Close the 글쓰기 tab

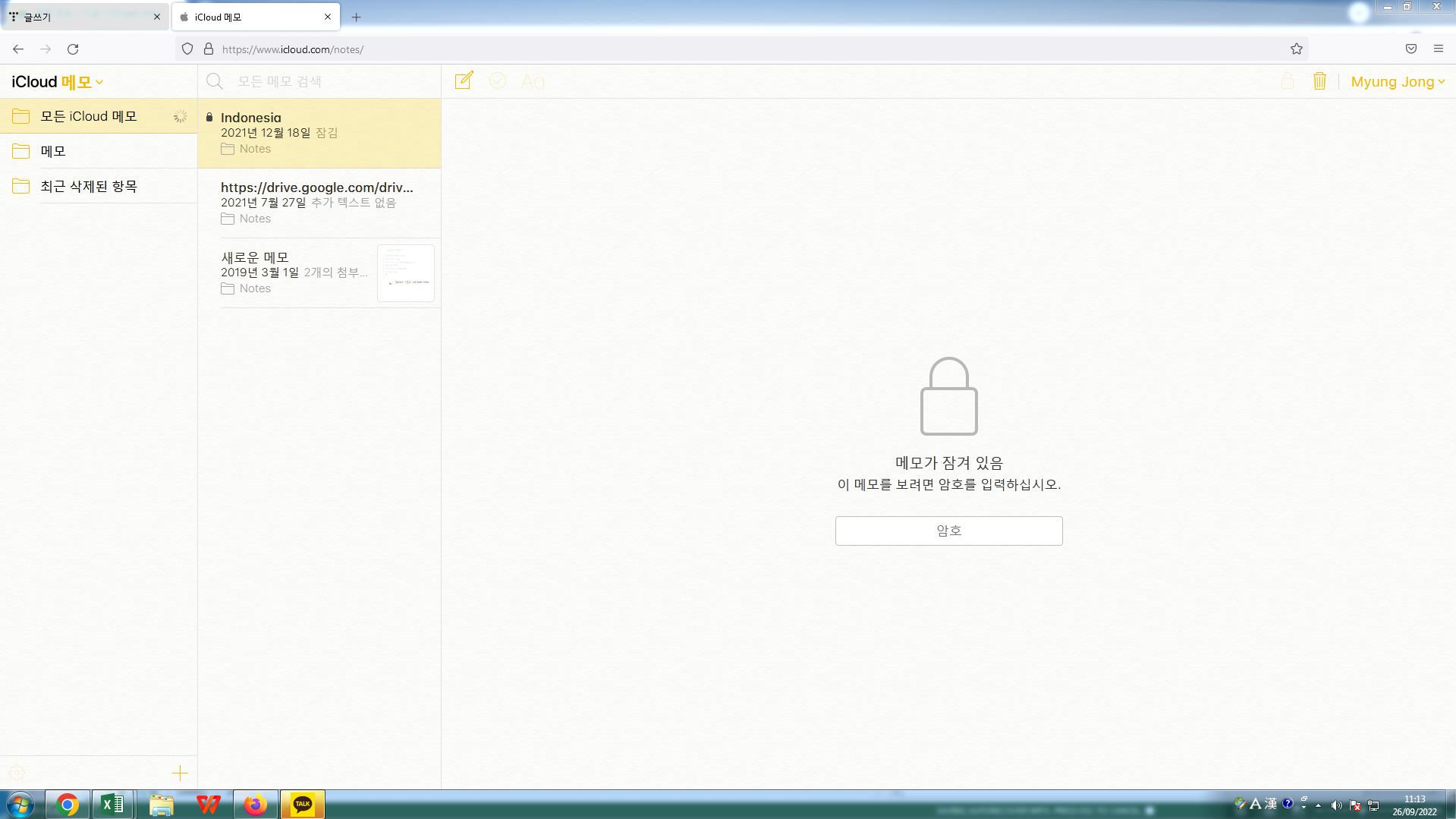point(157,17)
